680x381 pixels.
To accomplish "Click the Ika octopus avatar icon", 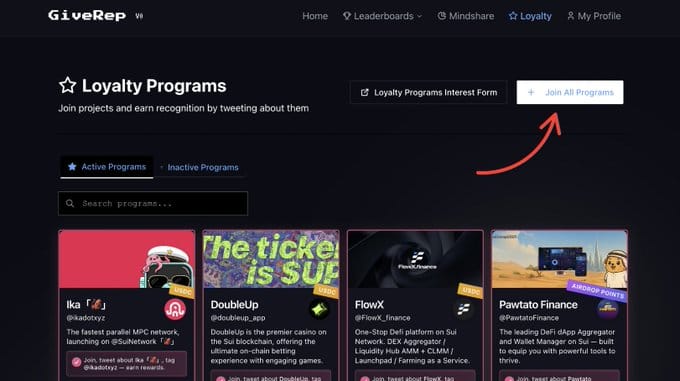I will [175, 309].
